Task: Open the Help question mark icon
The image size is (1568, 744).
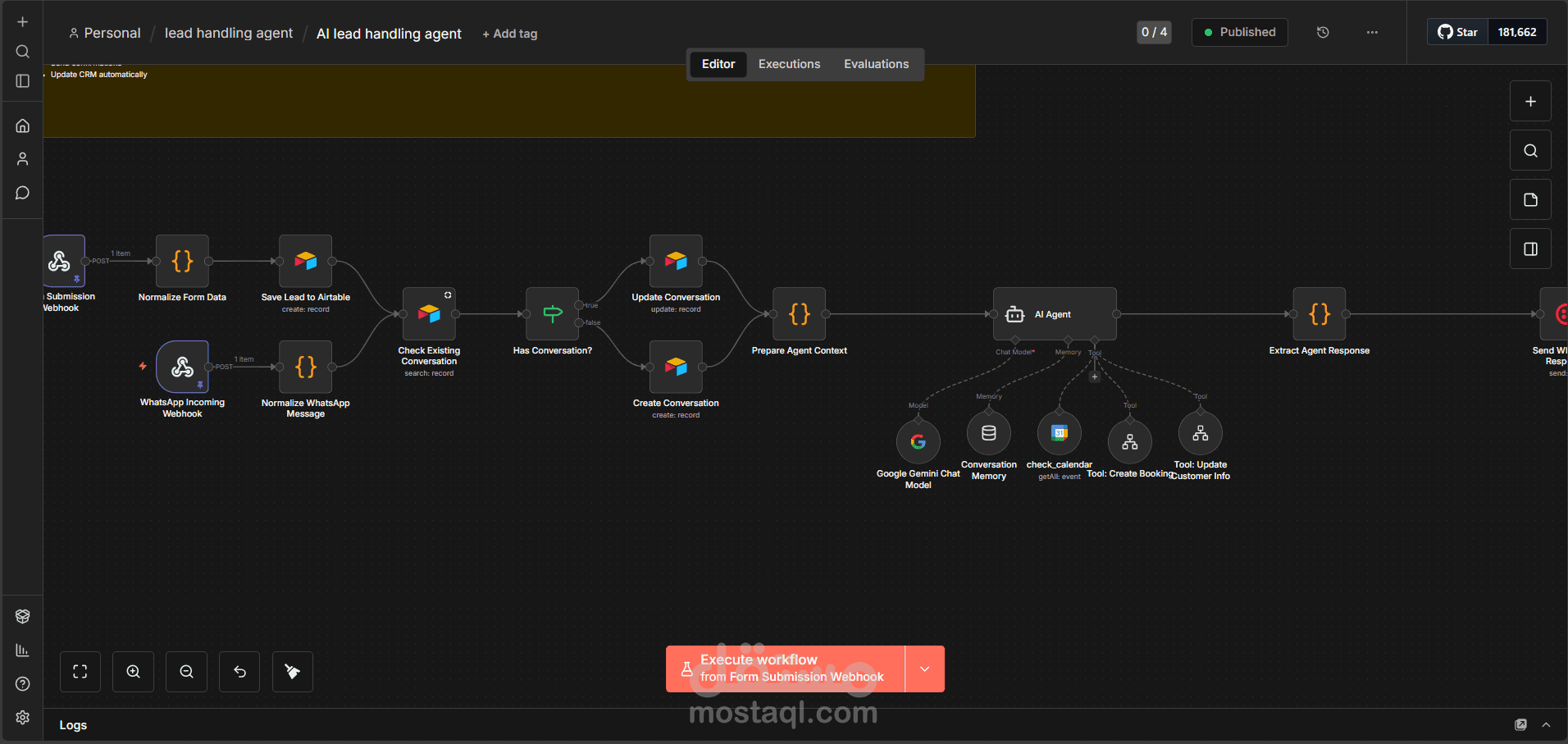Action: pyautogui.click(x=23, y=684)
